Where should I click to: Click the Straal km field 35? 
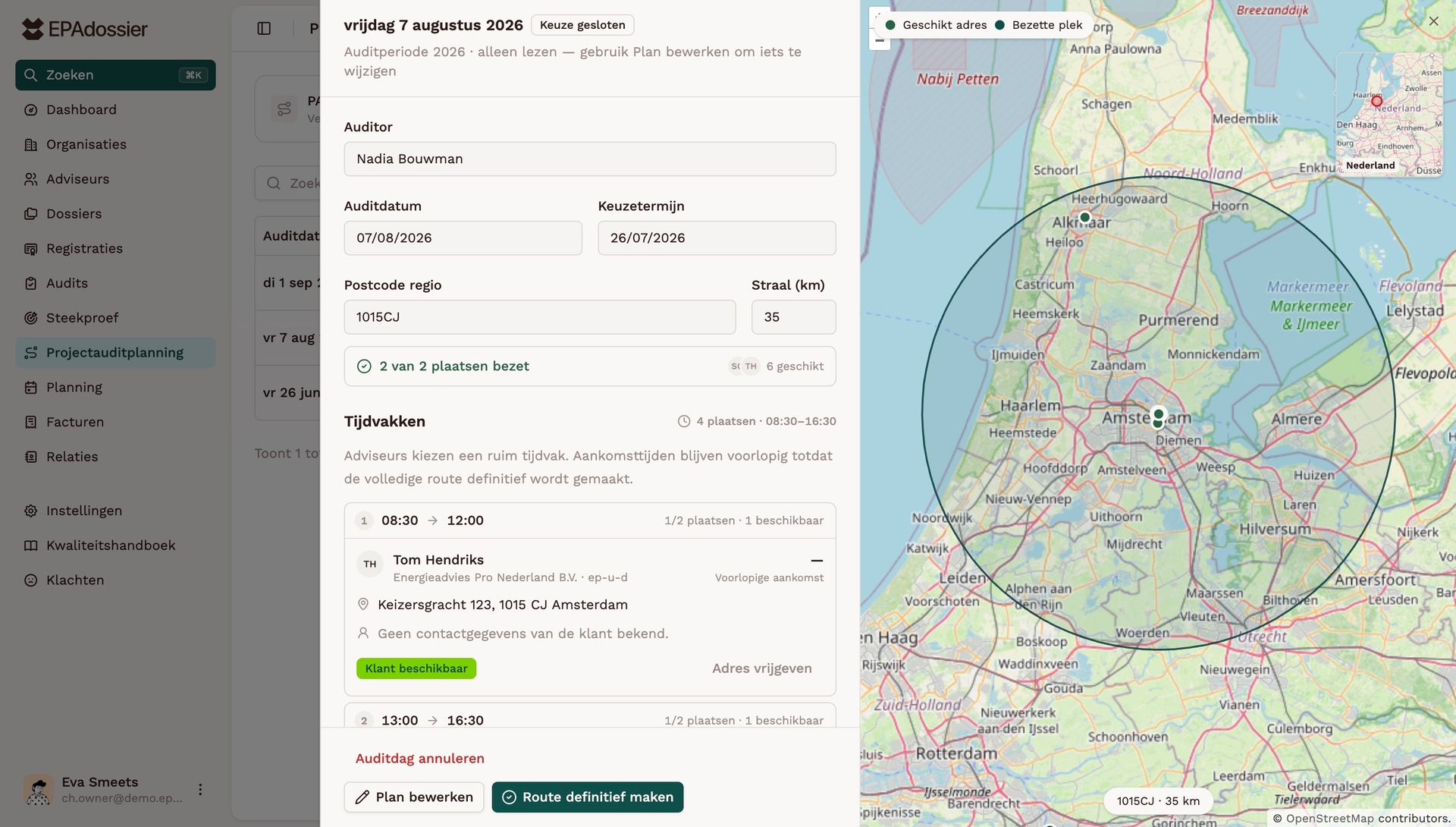pyautogui.click(x=793, y=317)
